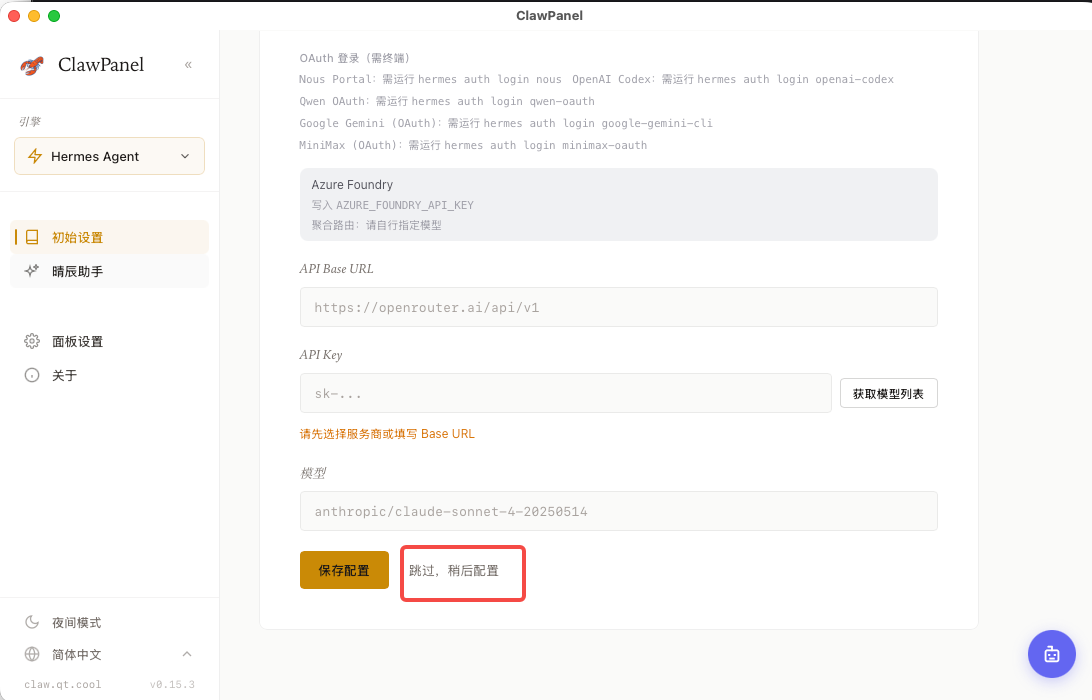The image size is (1092, 700).
Task: Collapse the sidebar with double-chevron icon
Action: (x=188, y=65)
